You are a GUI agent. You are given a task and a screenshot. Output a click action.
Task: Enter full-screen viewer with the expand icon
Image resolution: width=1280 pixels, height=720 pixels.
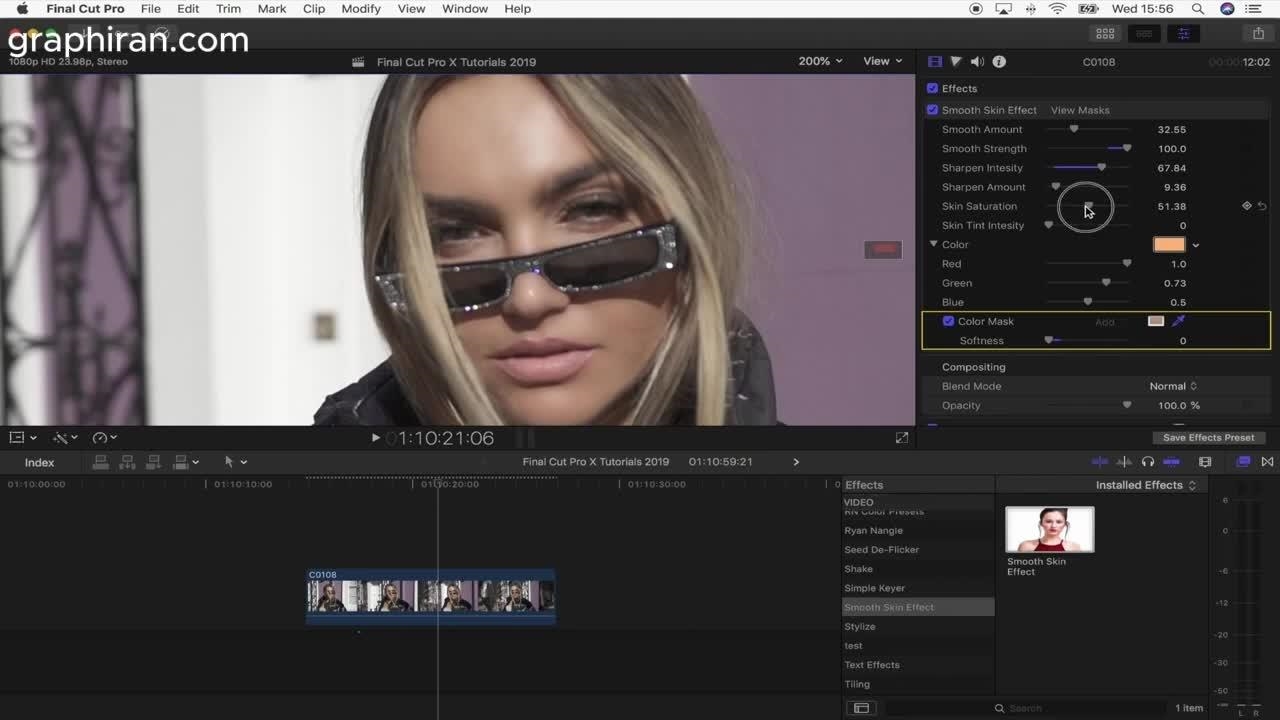902,438
